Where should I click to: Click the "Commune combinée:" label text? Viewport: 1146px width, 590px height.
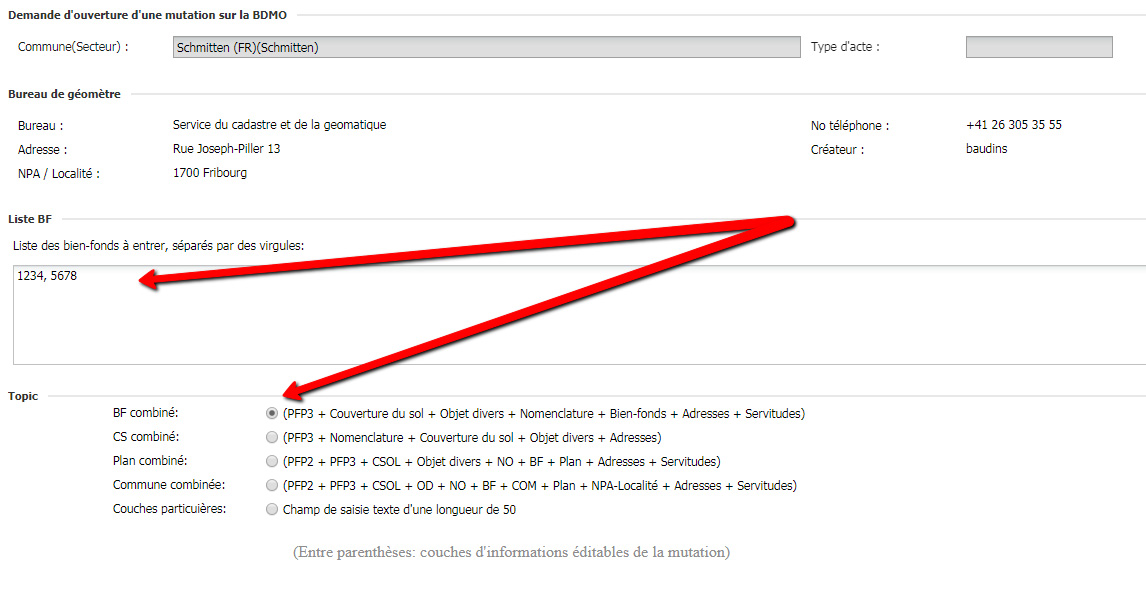(x=168, y=485)
